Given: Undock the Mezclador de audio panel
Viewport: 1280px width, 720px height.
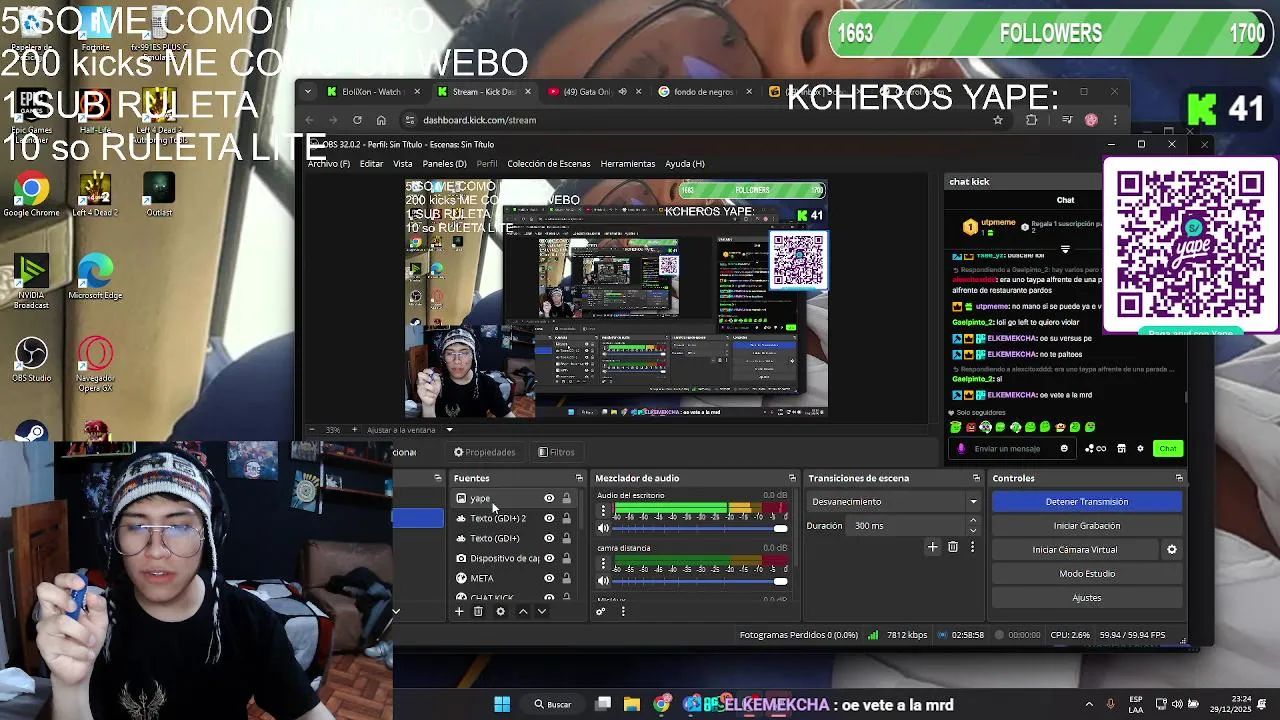Looking at the screenshot, I should tap(792, 478).
